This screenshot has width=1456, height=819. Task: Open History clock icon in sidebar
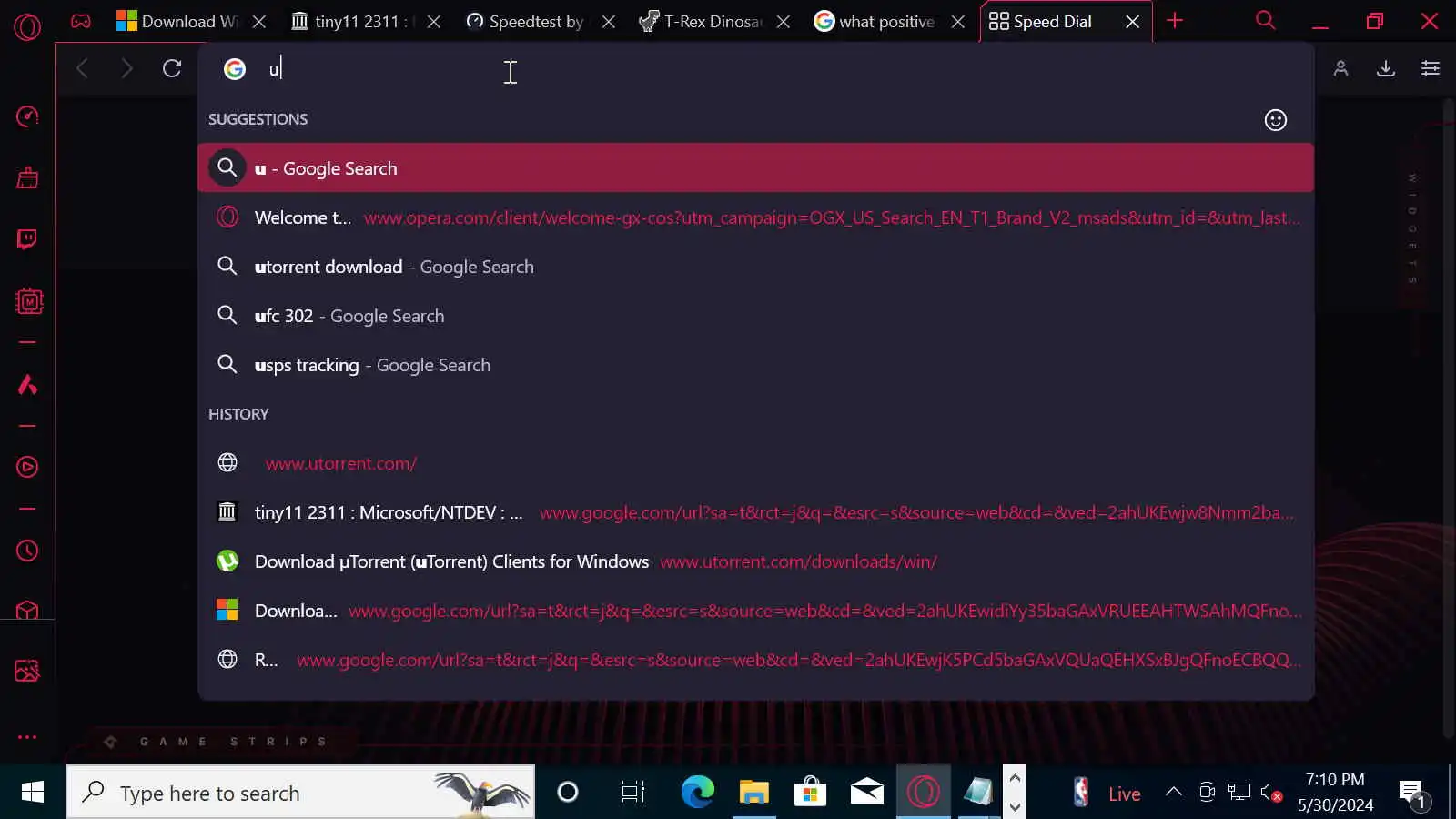coord(27,551)
